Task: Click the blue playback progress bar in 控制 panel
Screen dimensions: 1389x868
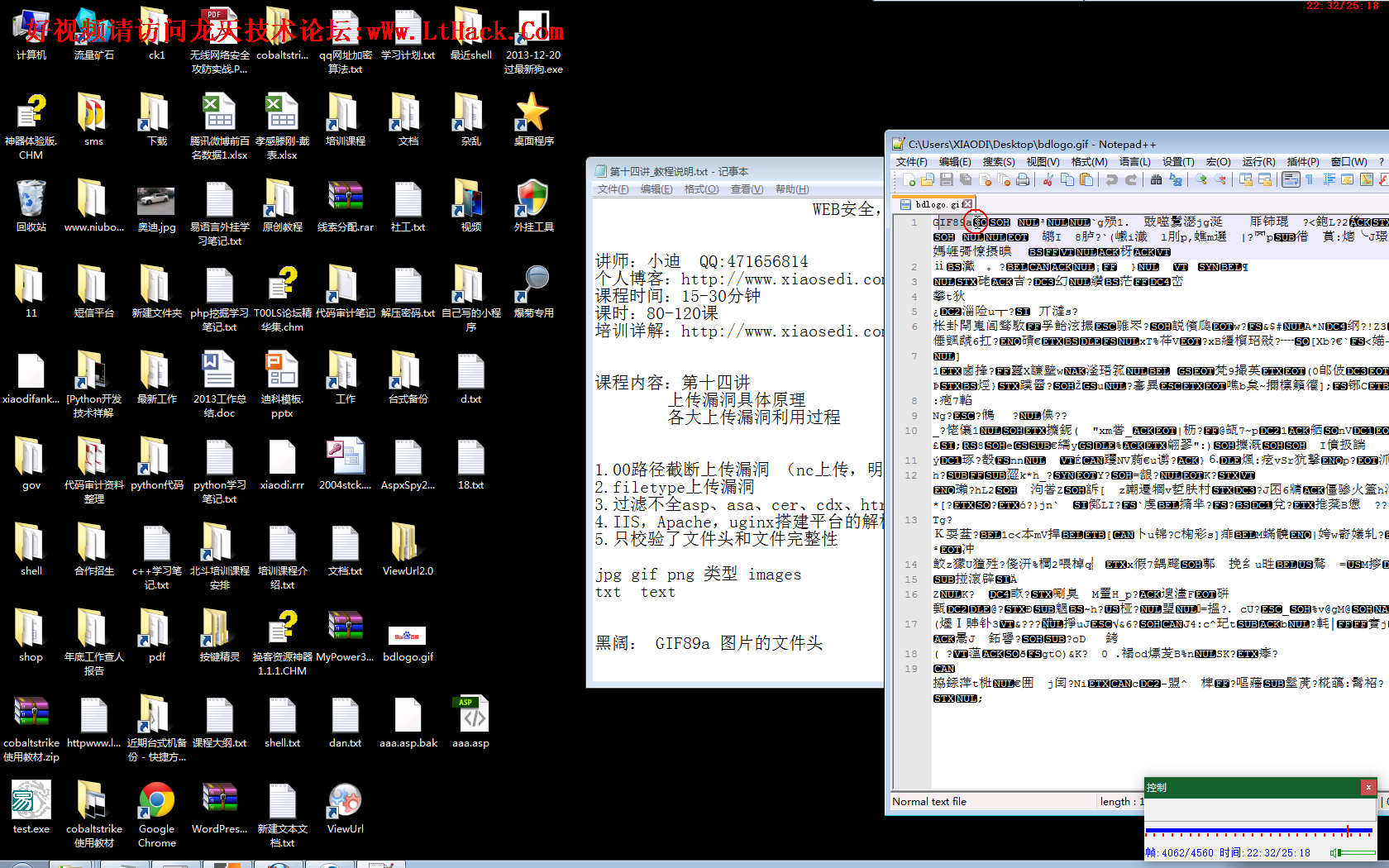Action: pyautogui.click(x=1258, y=830)
